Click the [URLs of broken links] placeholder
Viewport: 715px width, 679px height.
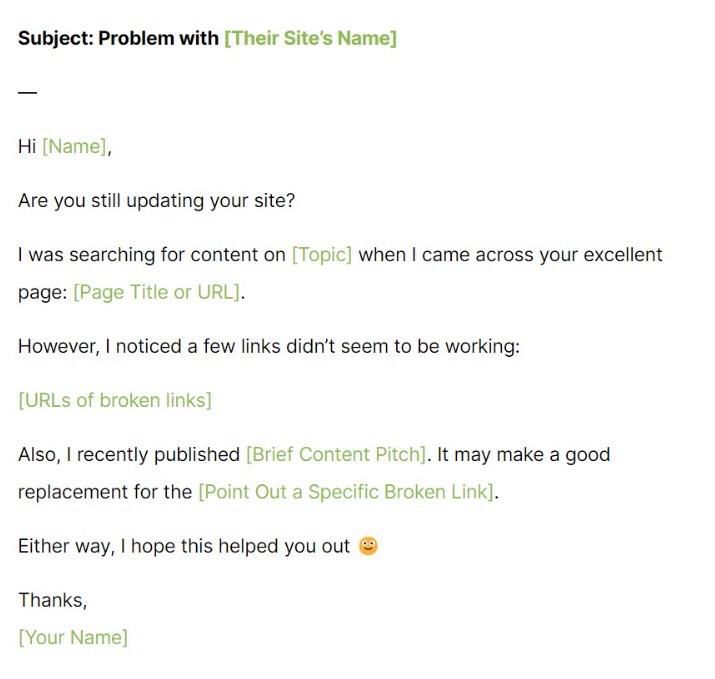(115, 400)
